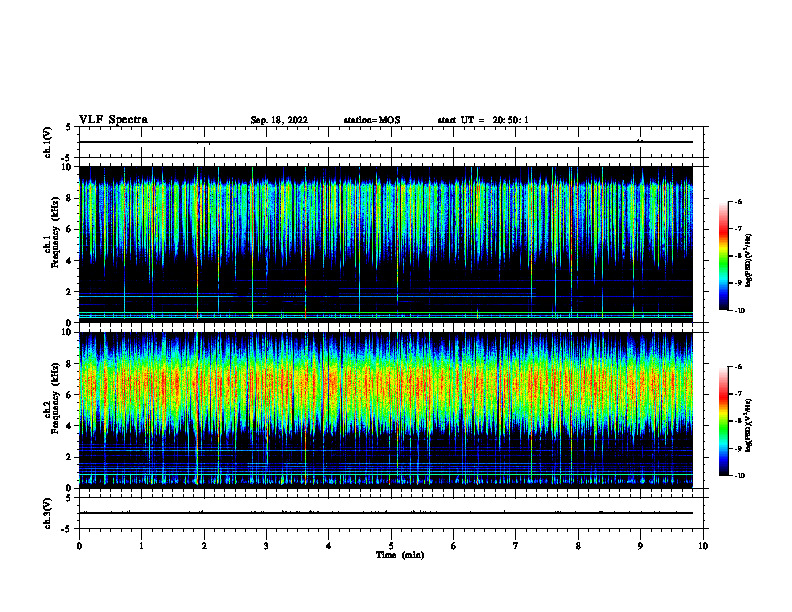Click time axis tick label "4"
Viewport: 792px width, 612px height.
tap(328, 546)
